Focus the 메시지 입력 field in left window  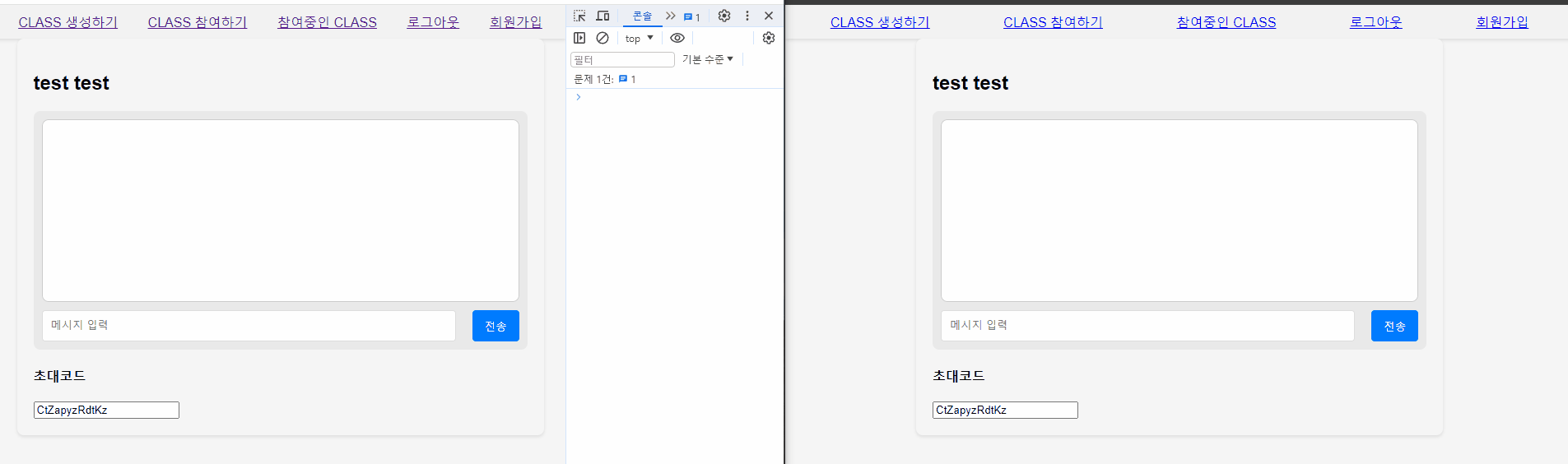click(249, 326)
